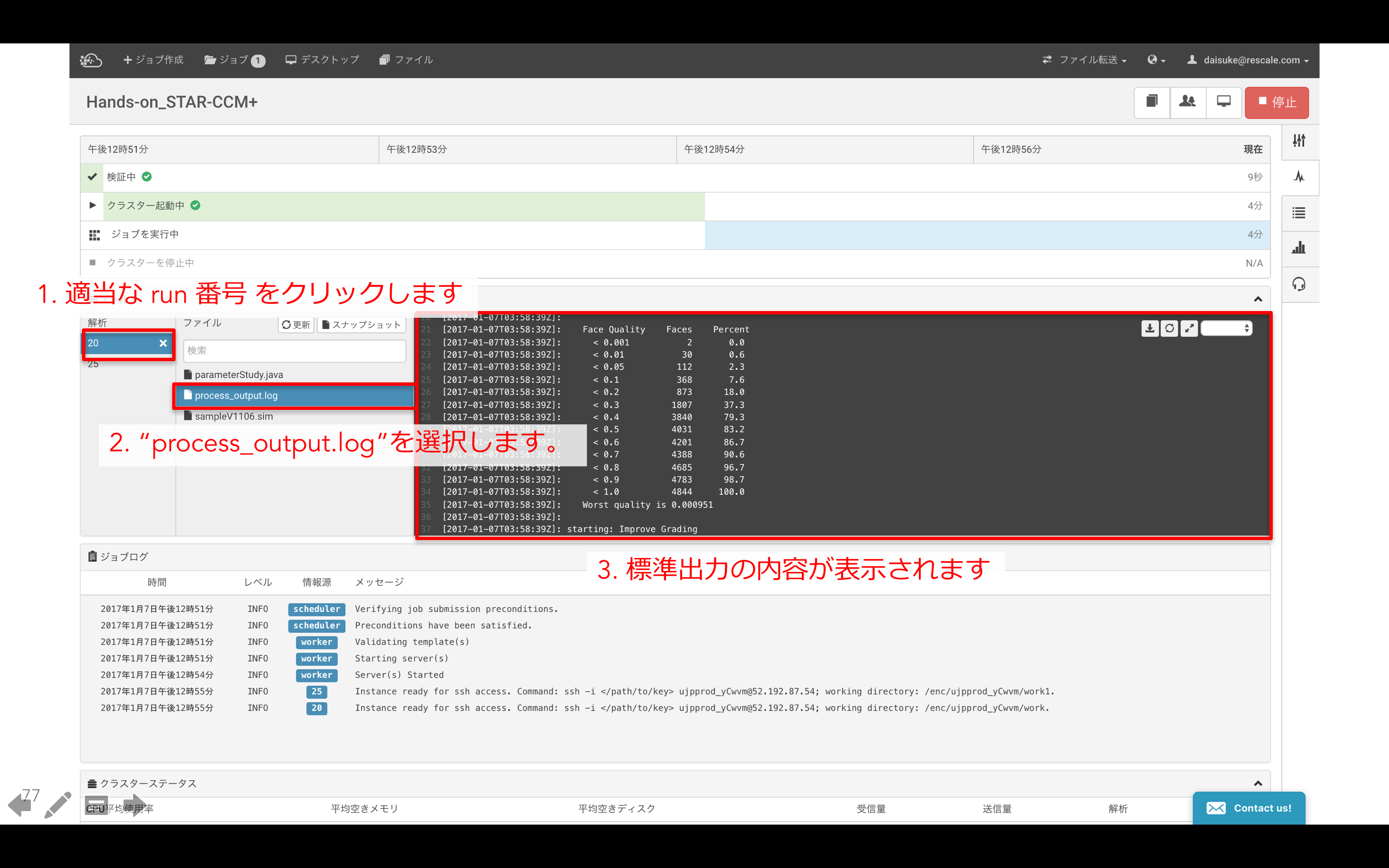Share the job with the people icon

1188,102
